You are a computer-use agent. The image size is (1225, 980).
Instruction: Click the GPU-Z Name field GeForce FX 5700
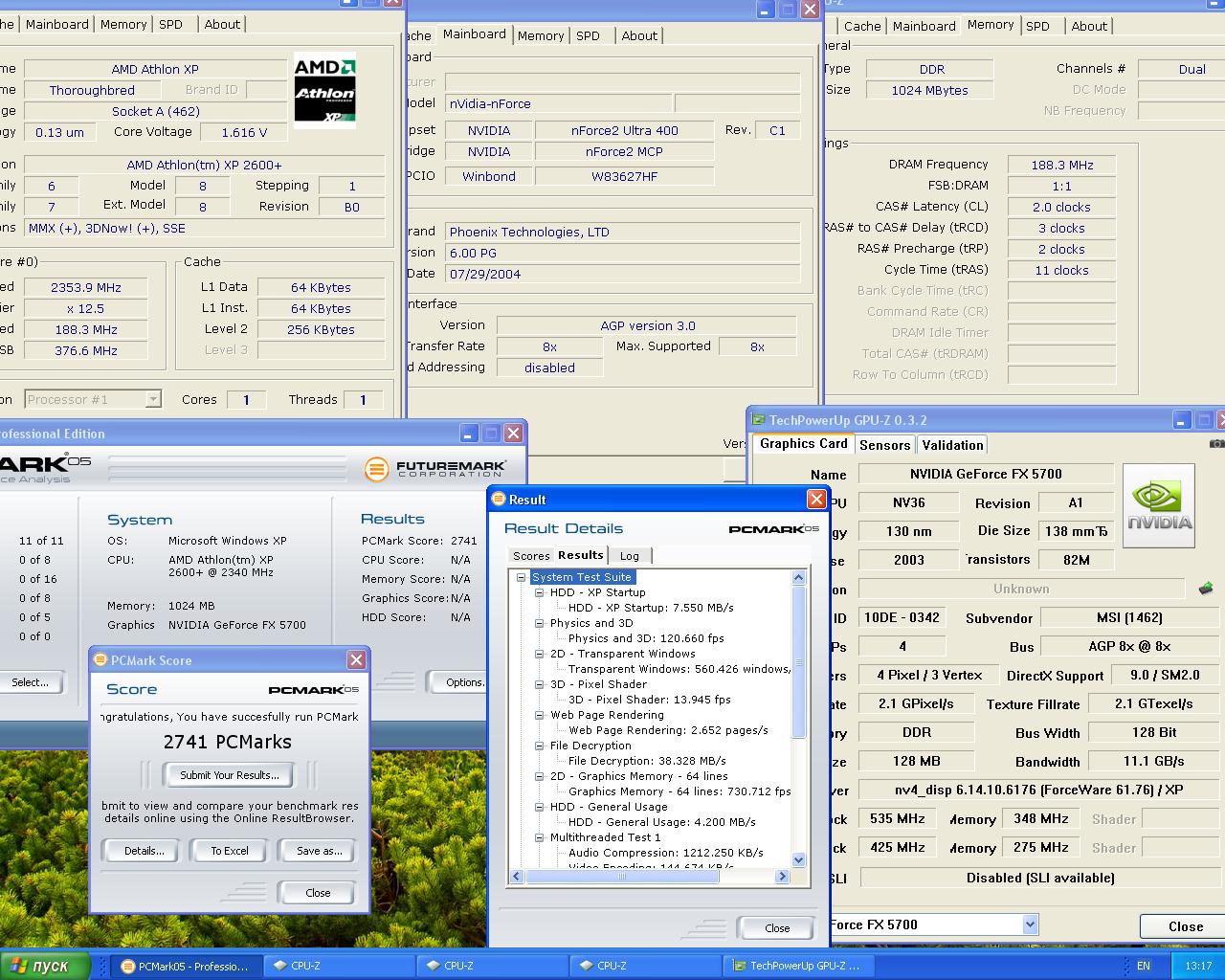(986, 474)
